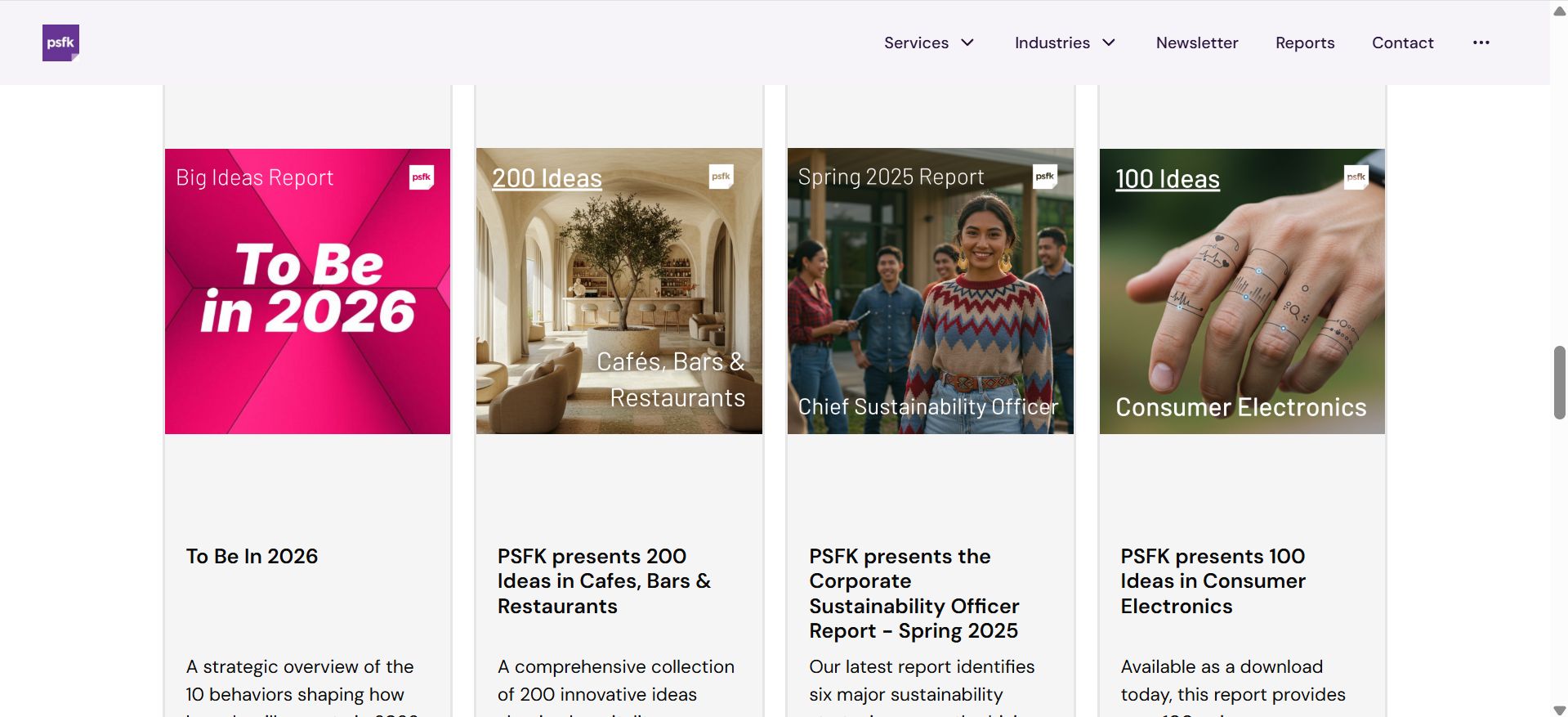Screen dimensions: 1568x717
Task: Open the Cafés, Bars & Restaurants cover image
Action: pos(619,291)
